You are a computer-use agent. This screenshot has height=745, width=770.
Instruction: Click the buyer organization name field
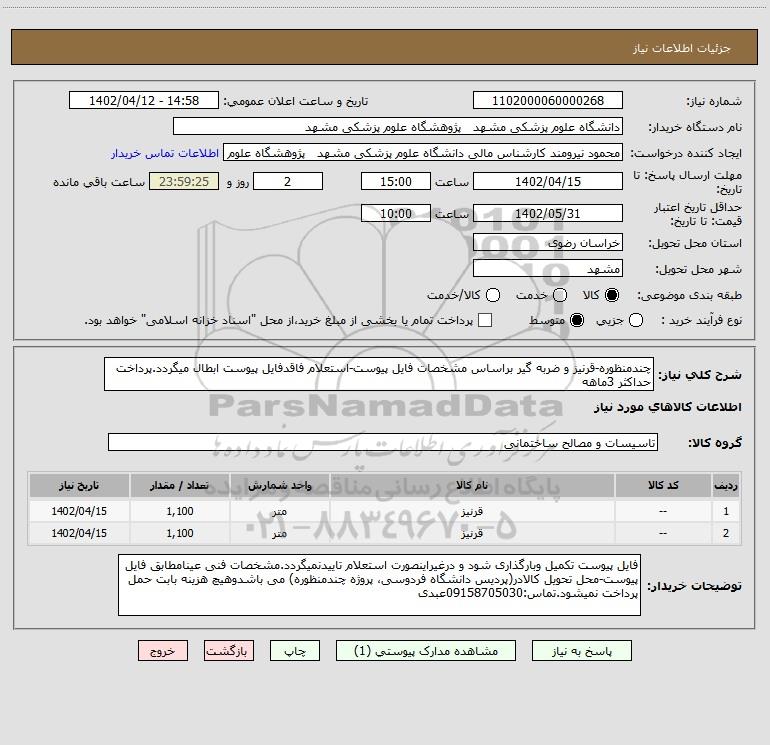click(398, 127)
